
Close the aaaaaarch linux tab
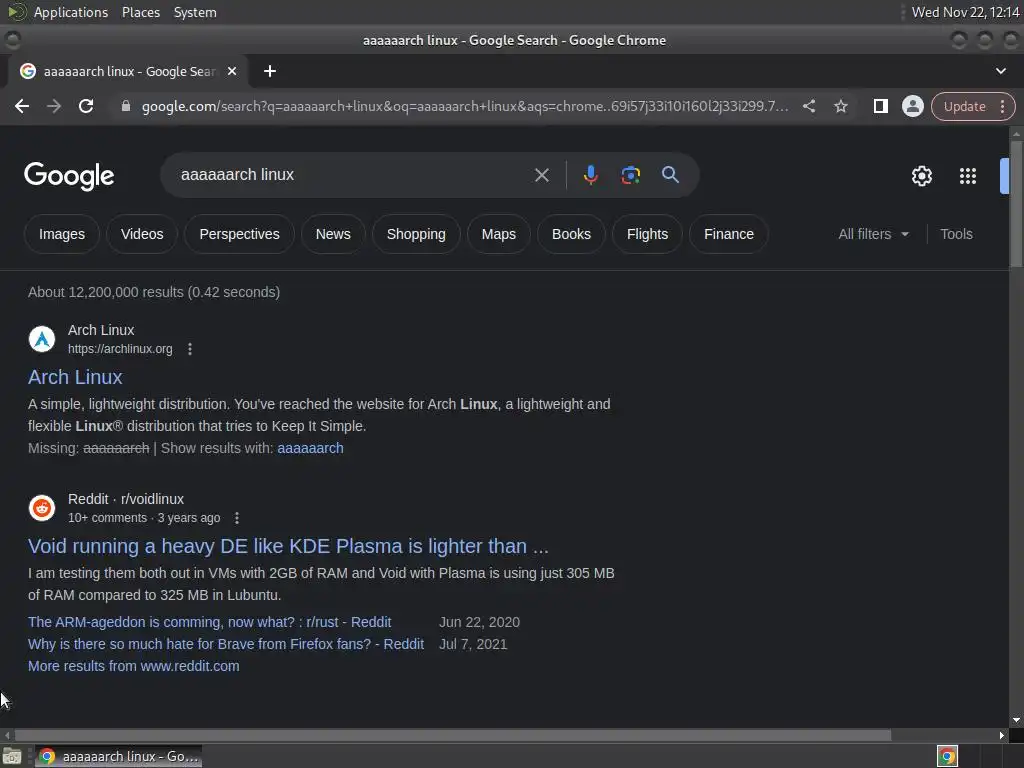coord(232,71)
